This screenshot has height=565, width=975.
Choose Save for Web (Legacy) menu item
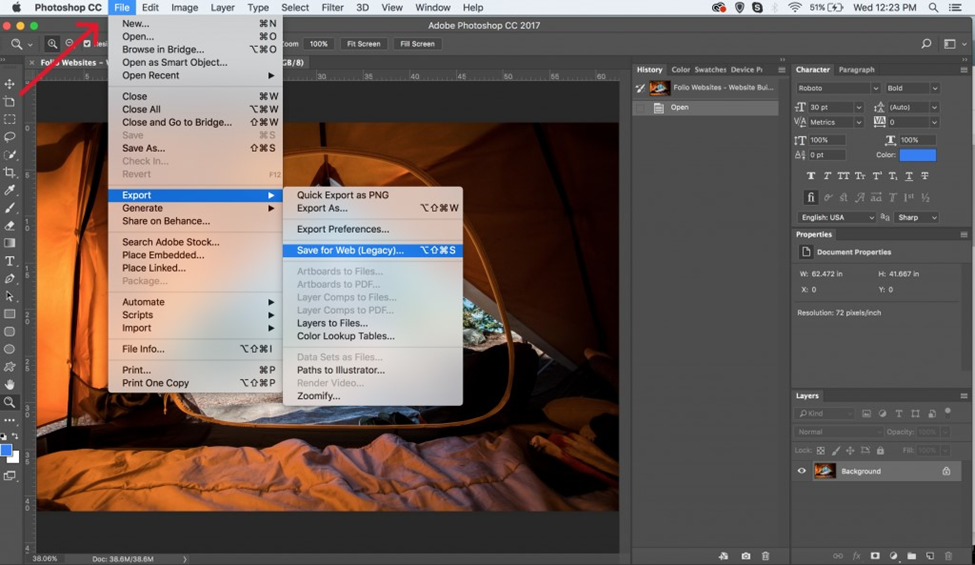(350, 250)
